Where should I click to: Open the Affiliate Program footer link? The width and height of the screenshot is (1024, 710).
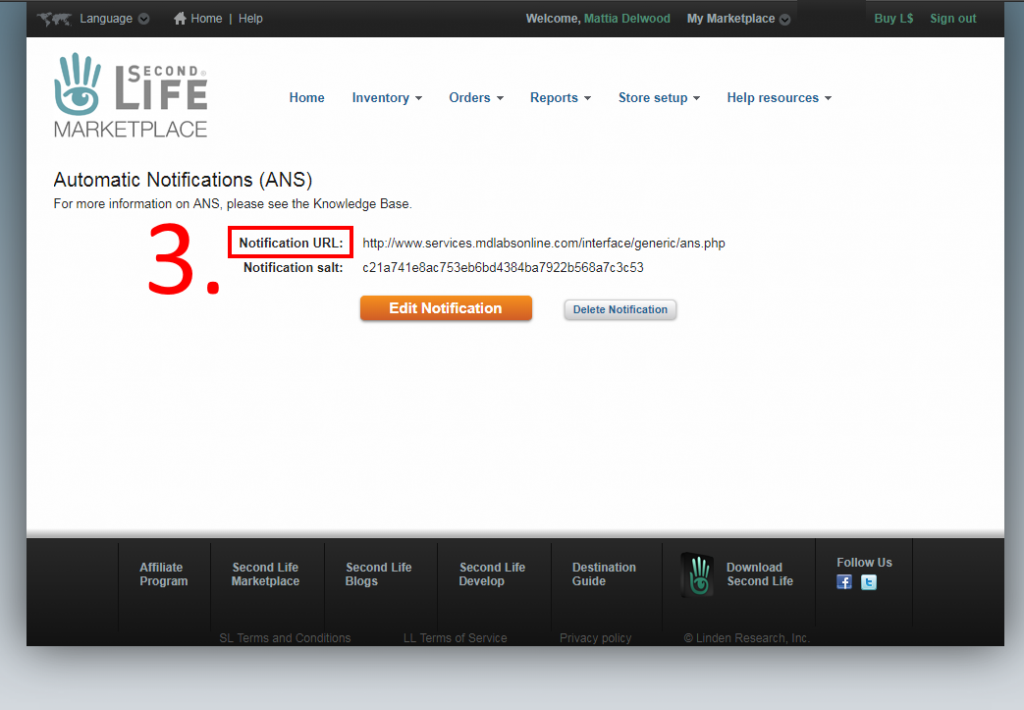pyautogui.click(x=163, y=574)
